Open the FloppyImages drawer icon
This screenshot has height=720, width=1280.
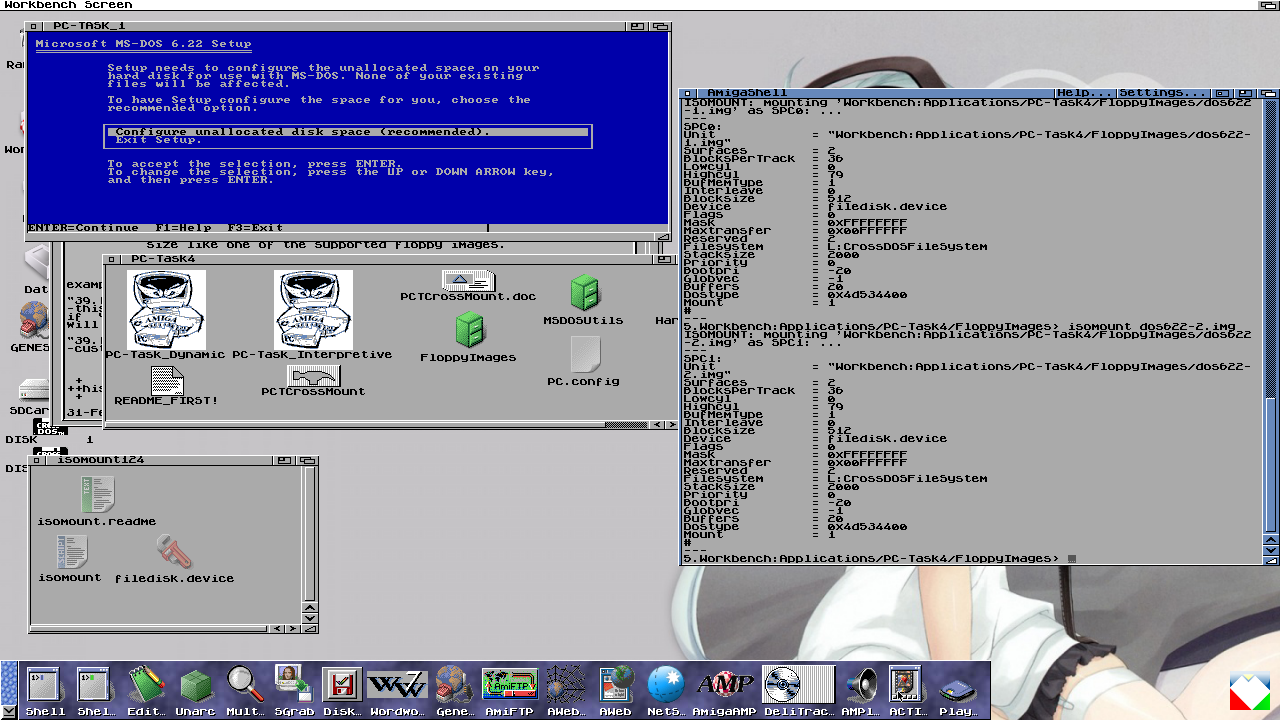coord(469,329)
